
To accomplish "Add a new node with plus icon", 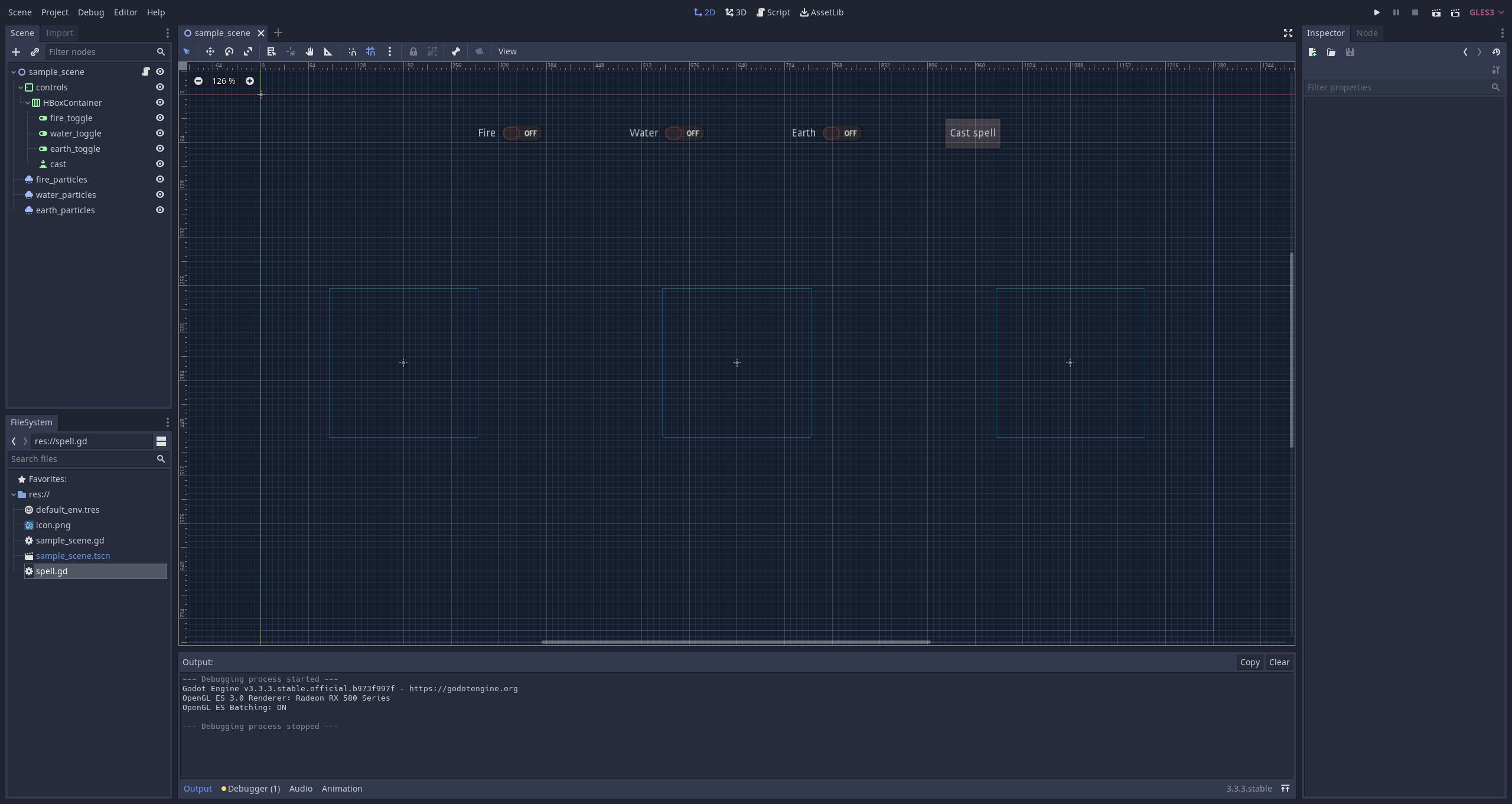I will pyautogui.click(x=16, y=52).
